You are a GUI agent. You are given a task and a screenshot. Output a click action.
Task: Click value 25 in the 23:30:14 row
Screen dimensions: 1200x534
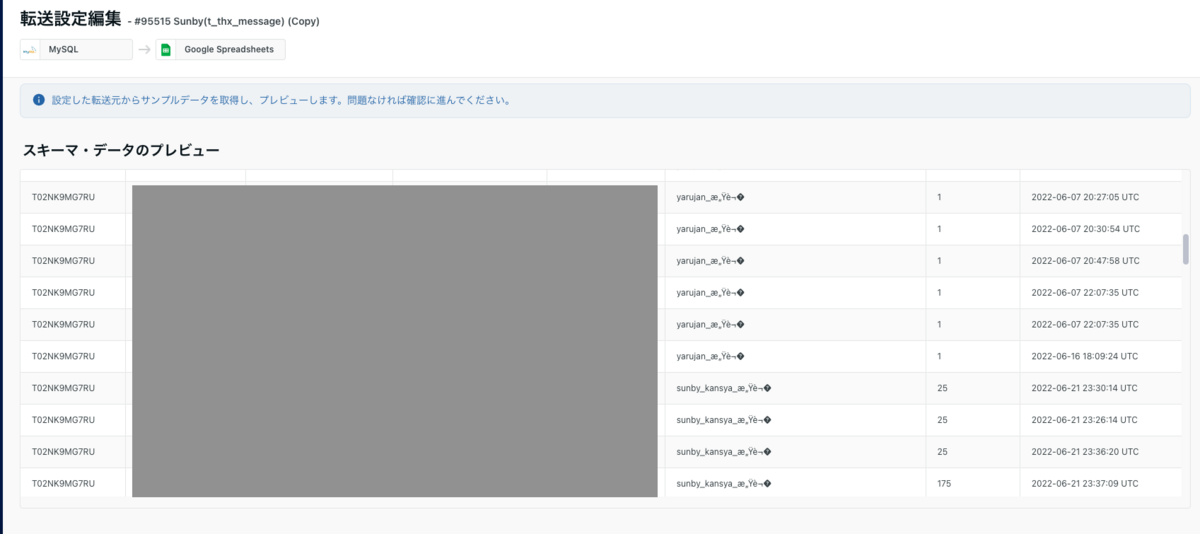tap(942, 388)
